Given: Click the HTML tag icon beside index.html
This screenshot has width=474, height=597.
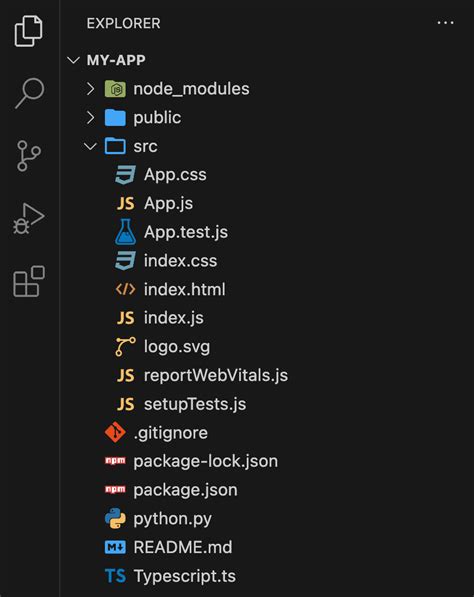Looking at the screenshot, I should point(125,289).
